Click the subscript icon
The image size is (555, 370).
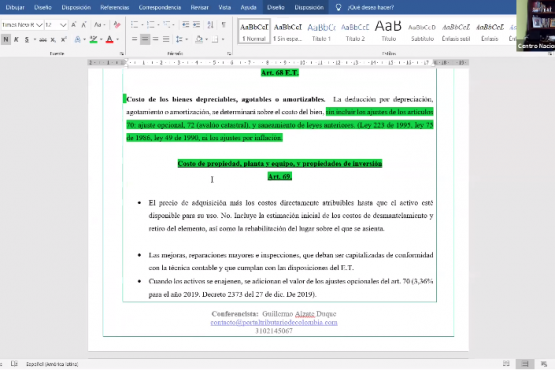pyautogui.click(x=53, y=40)
